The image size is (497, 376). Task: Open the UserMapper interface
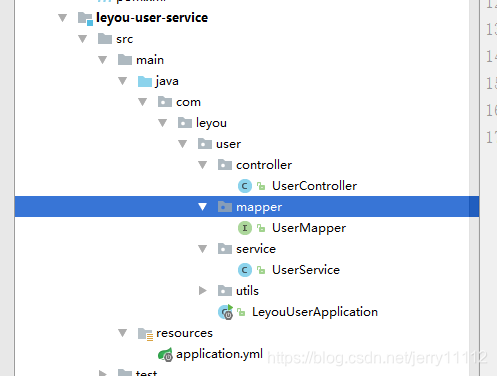[x=309, y=228]
